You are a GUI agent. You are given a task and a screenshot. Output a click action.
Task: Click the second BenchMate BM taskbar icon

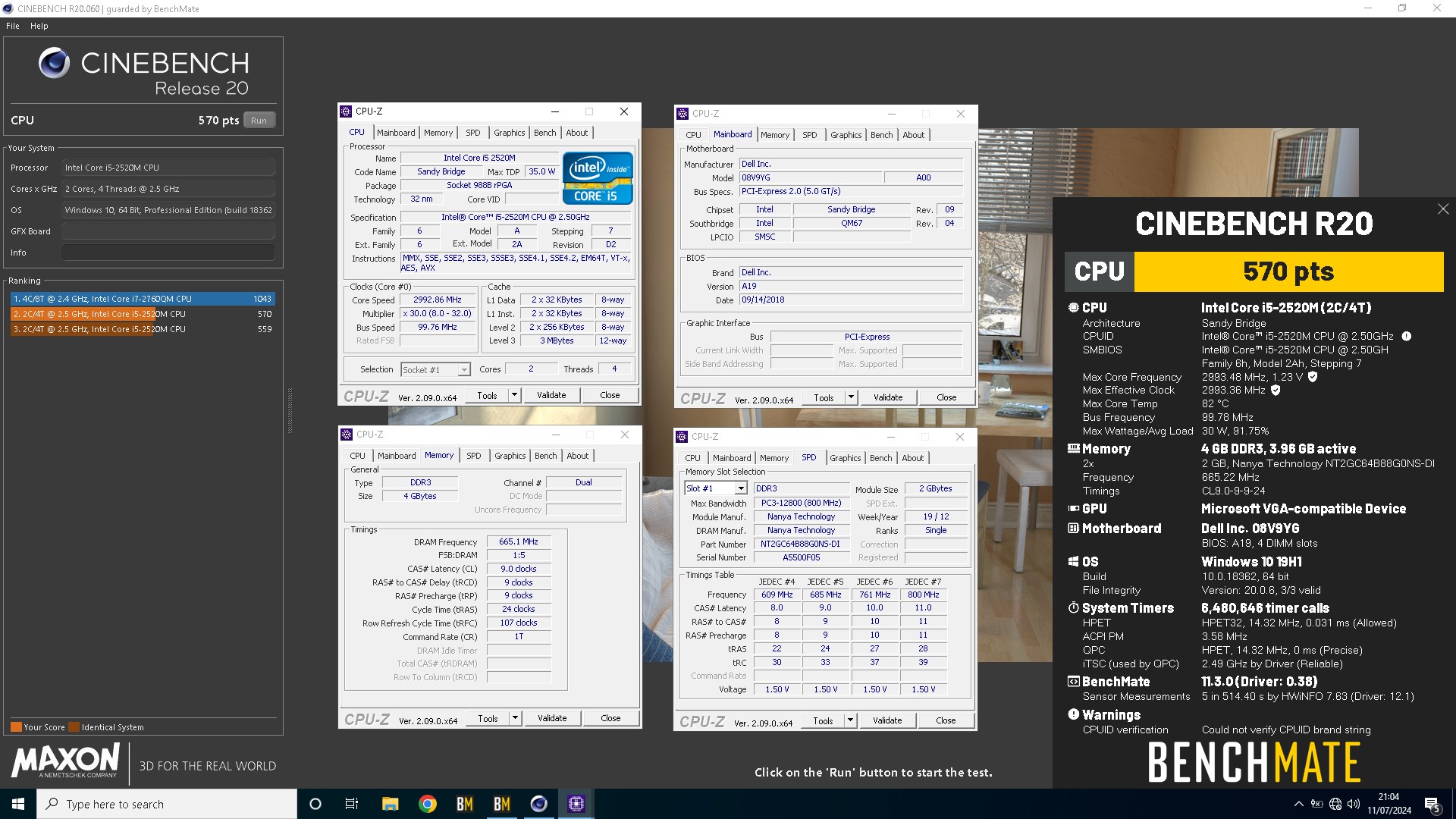pyautogui.click(x=501, y=804)
